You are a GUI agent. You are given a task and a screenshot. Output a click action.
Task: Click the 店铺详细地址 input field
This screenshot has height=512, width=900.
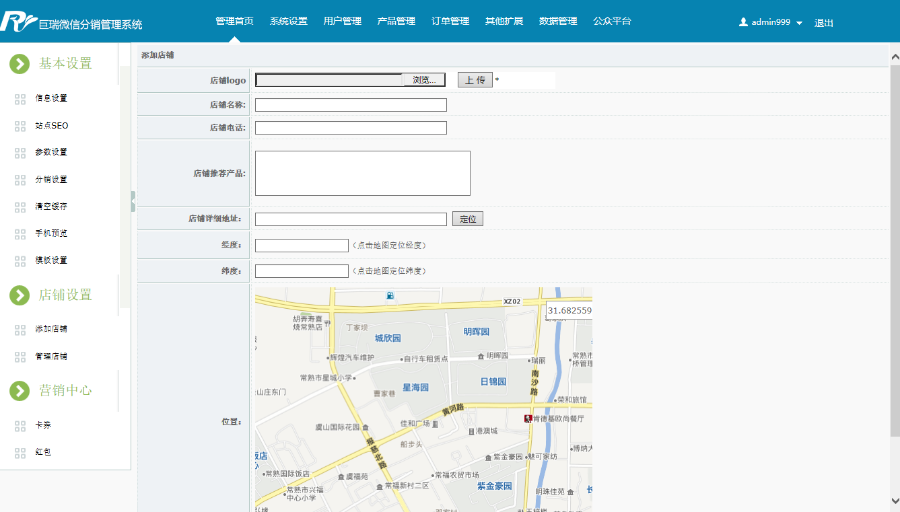pos(351,219)
